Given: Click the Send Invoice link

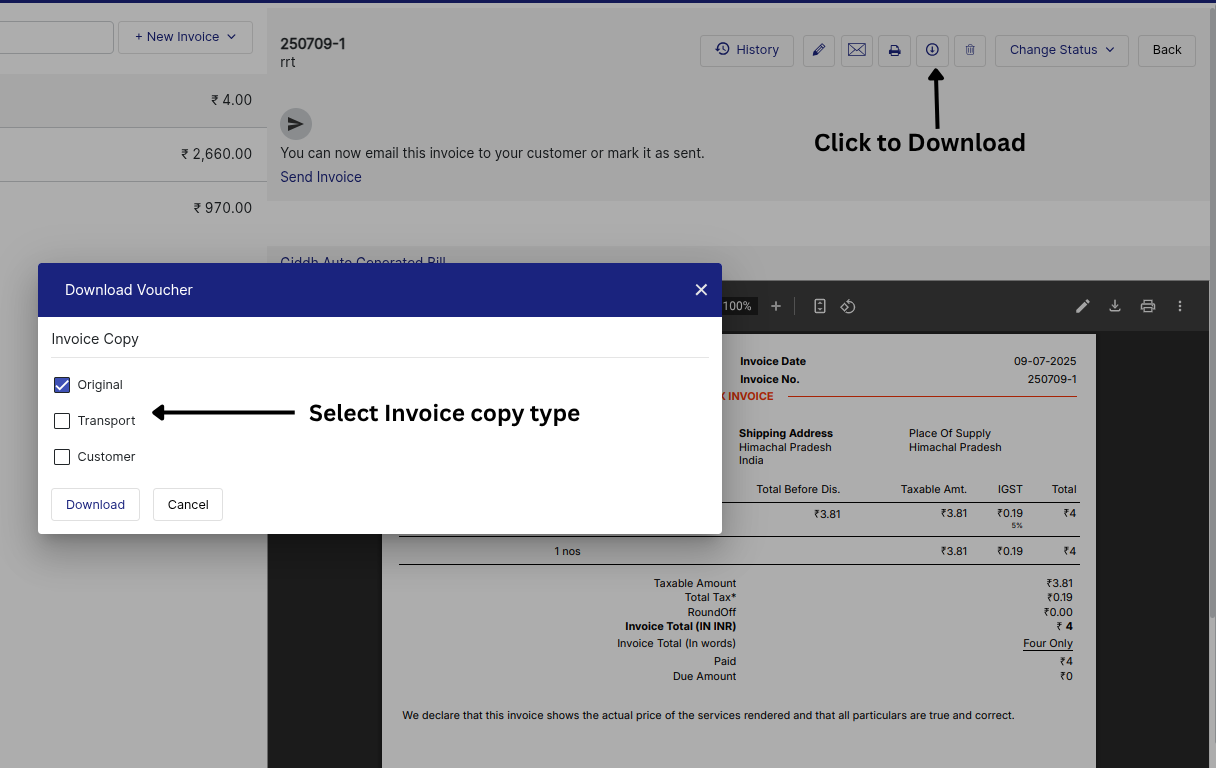Looking at the screenshot, I should click(321, 177).
